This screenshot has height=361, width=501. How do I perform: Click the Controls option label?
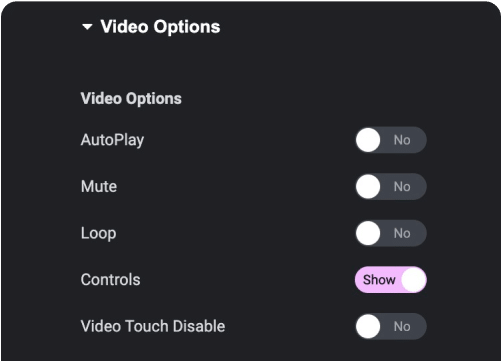[x=111, y=280]
